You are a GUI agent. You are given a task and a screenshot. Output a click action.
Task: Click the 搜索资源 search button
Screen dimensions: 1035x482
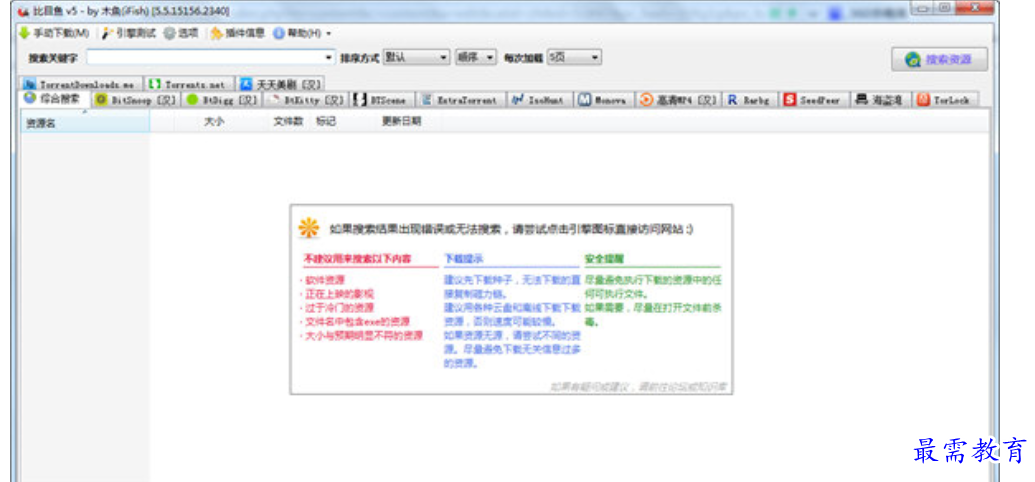tap(940, 59)
